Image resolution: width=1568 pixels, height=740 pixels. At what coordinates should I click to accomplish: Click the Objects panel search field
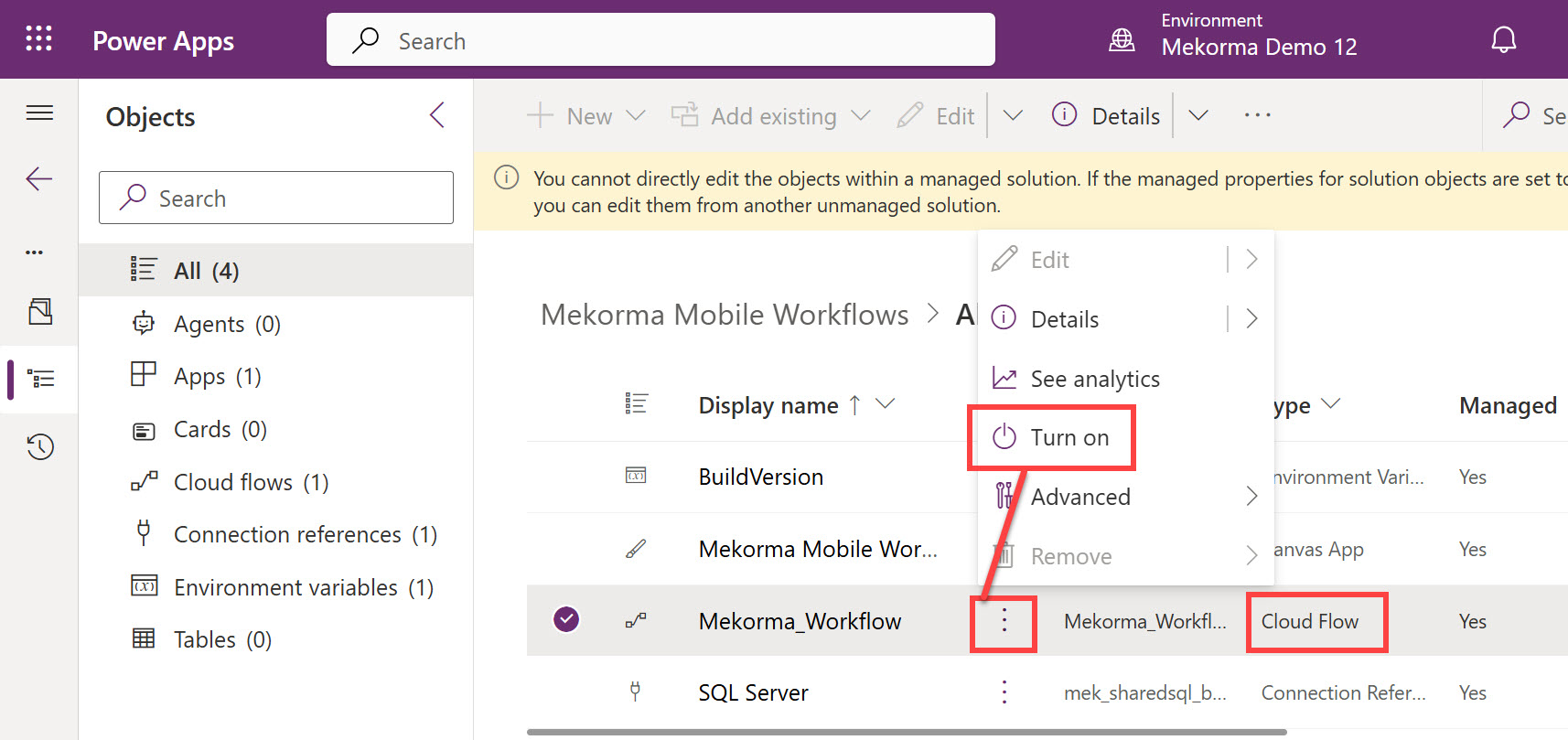[x=276, y=198]
